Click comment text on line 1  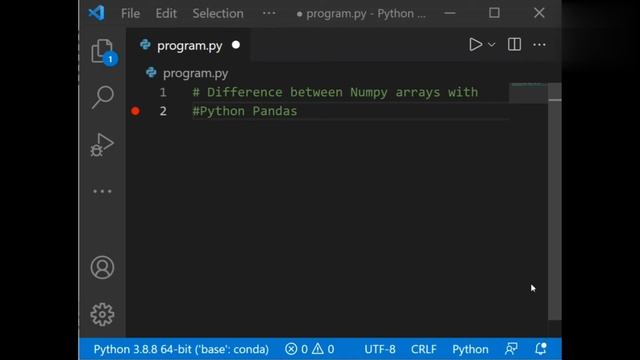pyautogui.click(x=335, y=92)
